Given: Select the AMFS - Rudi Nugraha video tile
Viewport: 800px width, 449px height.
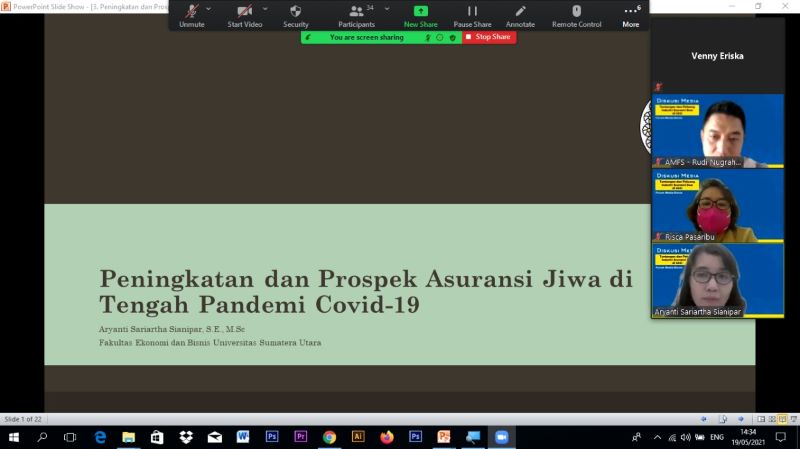Looking at the screenshot, I should click(717, 131).
